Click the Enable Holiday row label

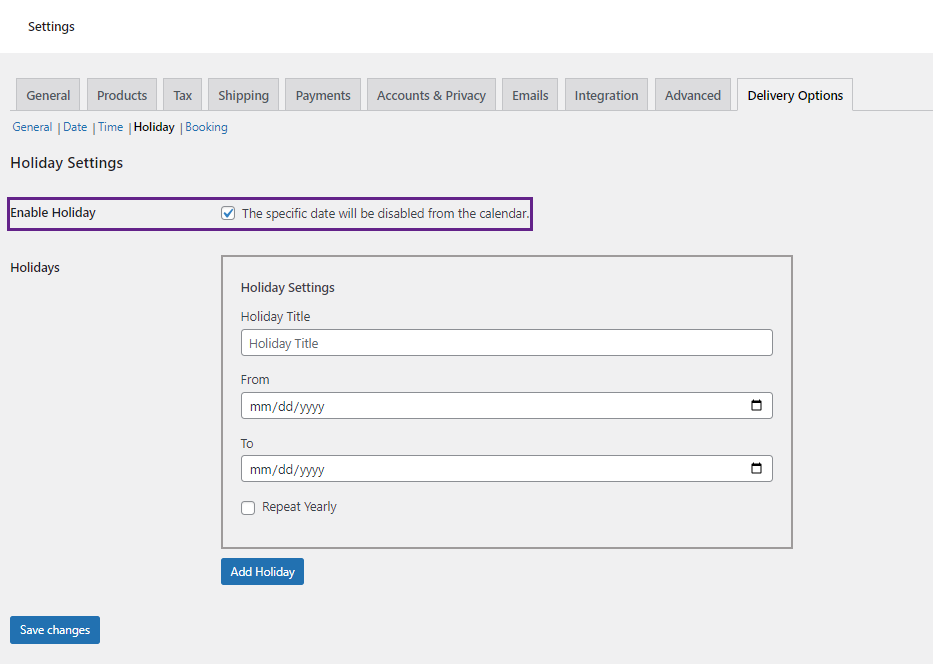pyautogui.click(x=53, y=212)
